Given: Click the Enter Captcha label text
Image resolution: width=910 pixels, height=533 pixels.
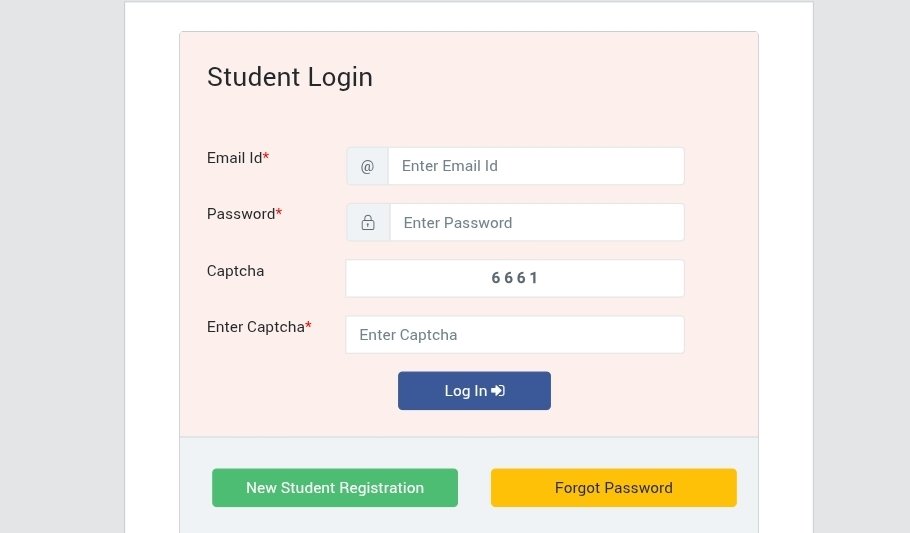Looking at the screenshot, I should (255, 327).
